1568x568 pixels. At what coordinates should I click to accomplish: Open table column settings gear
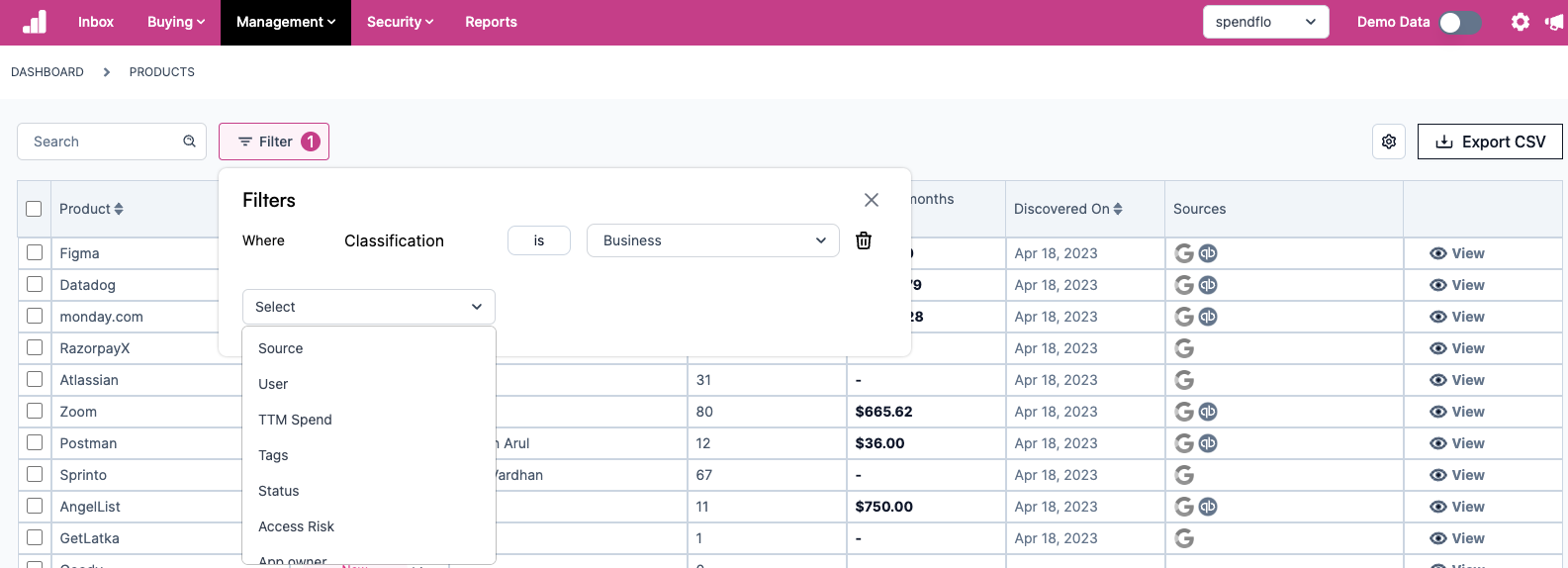pyautogui.click(x=1389, y=142)
